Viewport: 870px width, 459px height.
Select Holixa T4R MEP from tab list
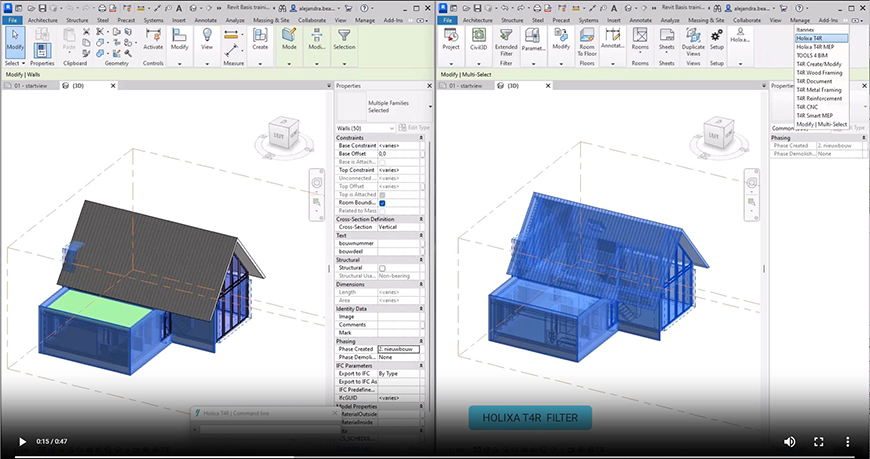tap(815, 47)
